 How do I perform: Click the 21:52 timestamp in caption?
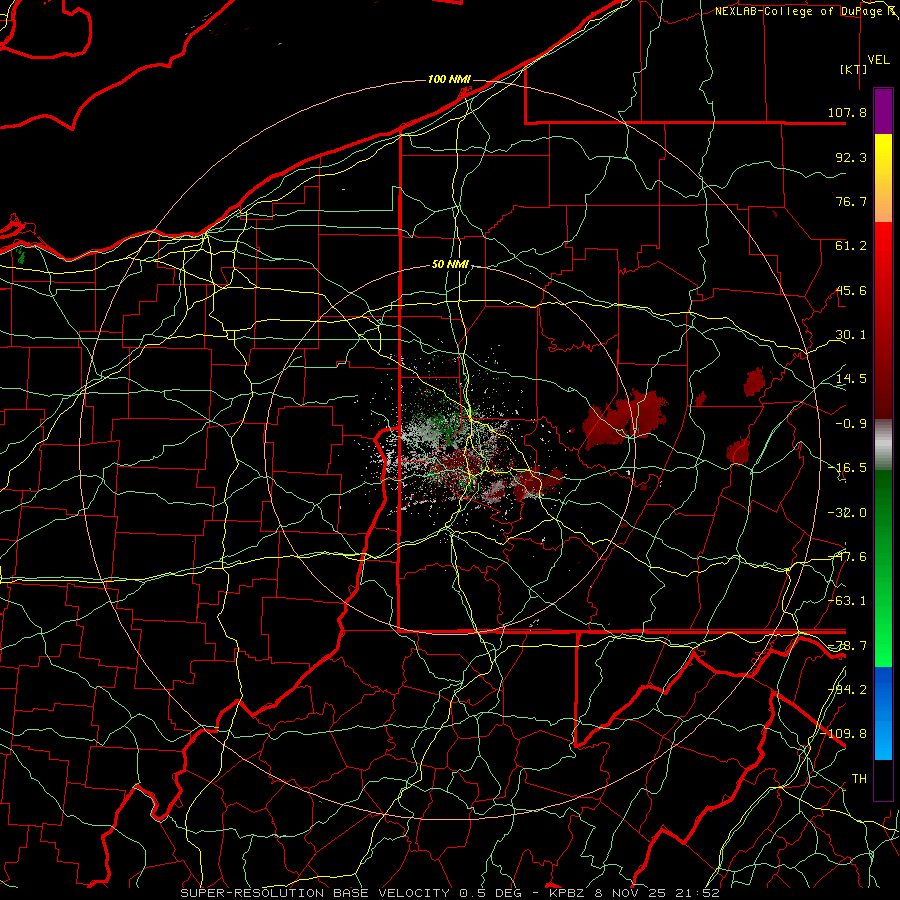coord(697,893)
